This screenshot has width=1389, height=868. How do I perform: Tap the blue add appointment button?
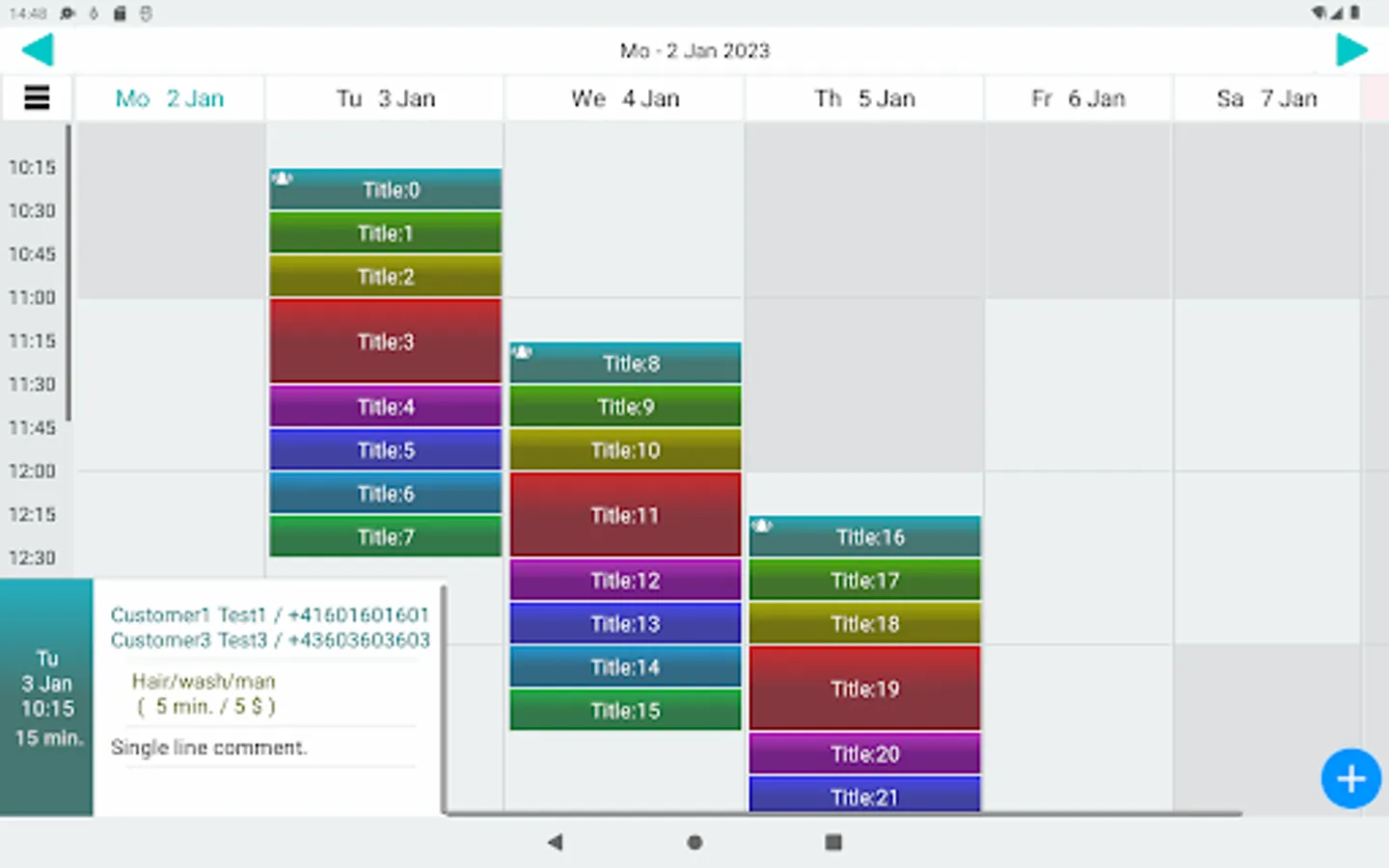click(x=1350, y=778)
